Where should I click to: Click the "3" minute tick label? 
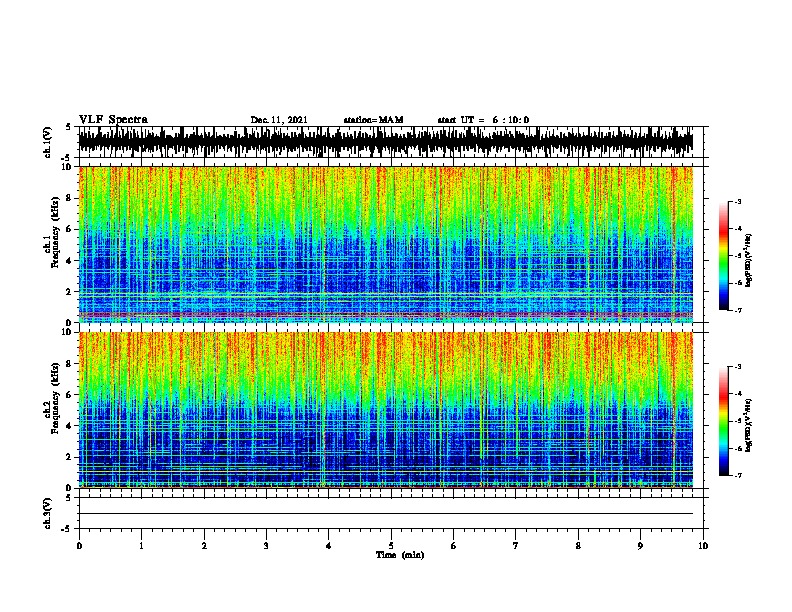(x=266, y=546)
